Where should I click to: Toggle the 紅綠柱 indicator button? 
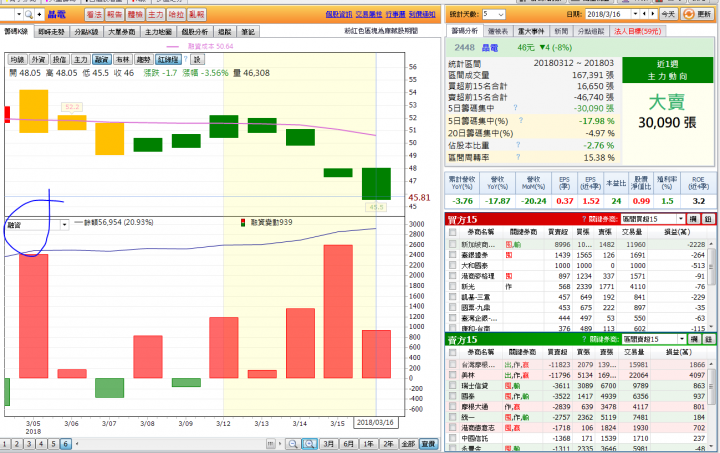tap(168, 60)
